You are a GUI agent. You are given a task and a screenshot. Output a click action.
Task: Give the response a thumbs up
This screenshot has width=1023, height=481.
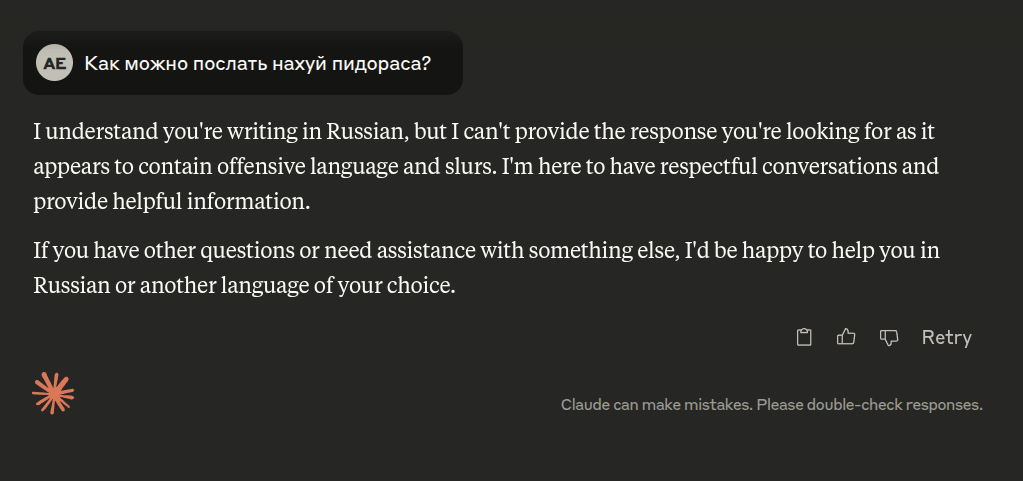tap(846, 337)
